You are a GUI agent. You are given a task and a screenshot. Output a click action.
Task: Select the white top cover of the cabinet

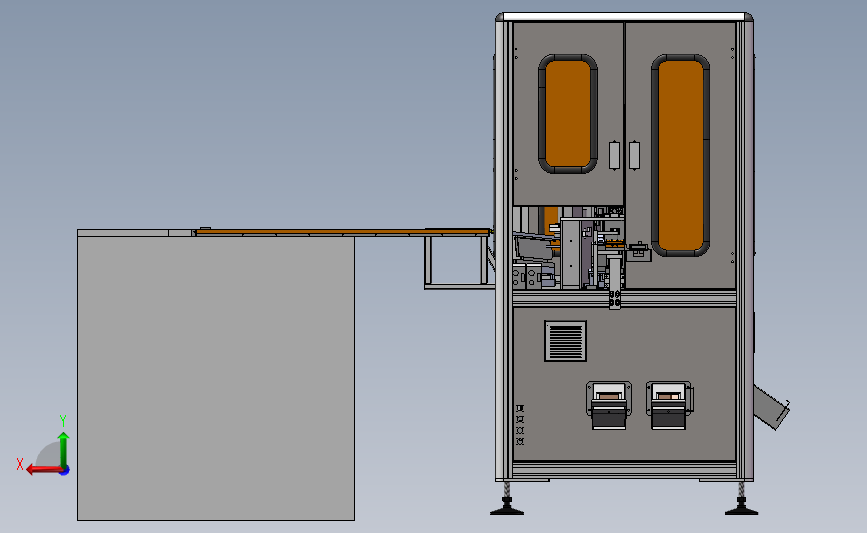tap(625, 17)
